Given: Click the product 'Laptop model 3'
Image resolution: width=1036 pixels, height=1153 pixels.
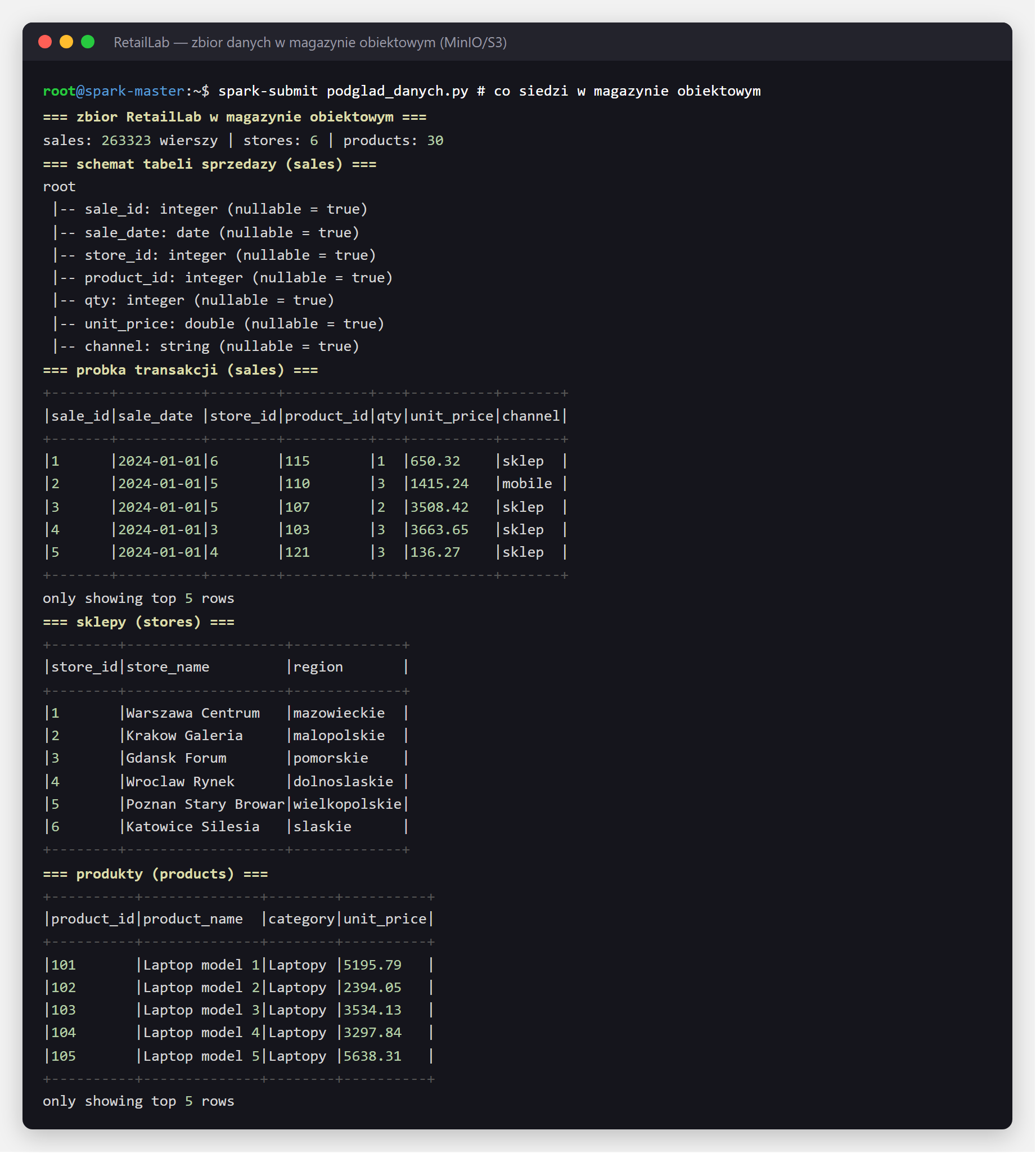Looking at the screenshot, I should click(201, 1010).
